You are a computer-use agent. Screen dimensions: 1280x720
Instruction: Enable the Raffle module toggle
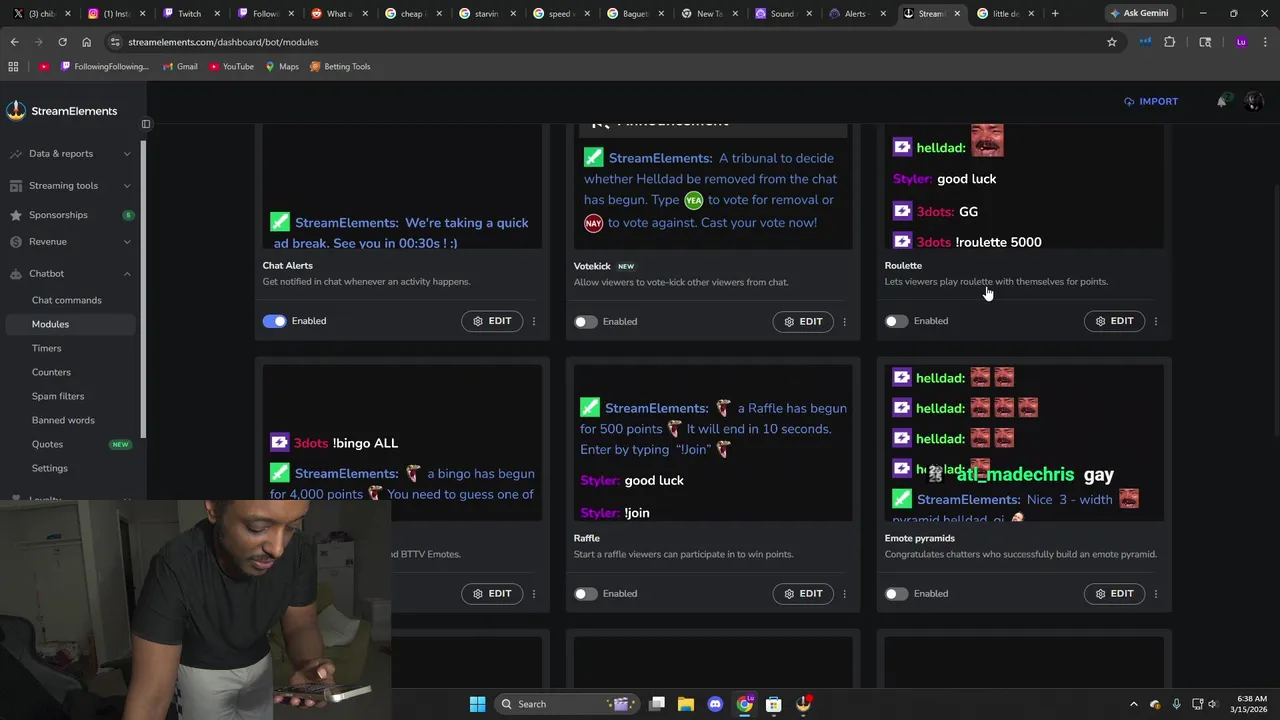586,594
